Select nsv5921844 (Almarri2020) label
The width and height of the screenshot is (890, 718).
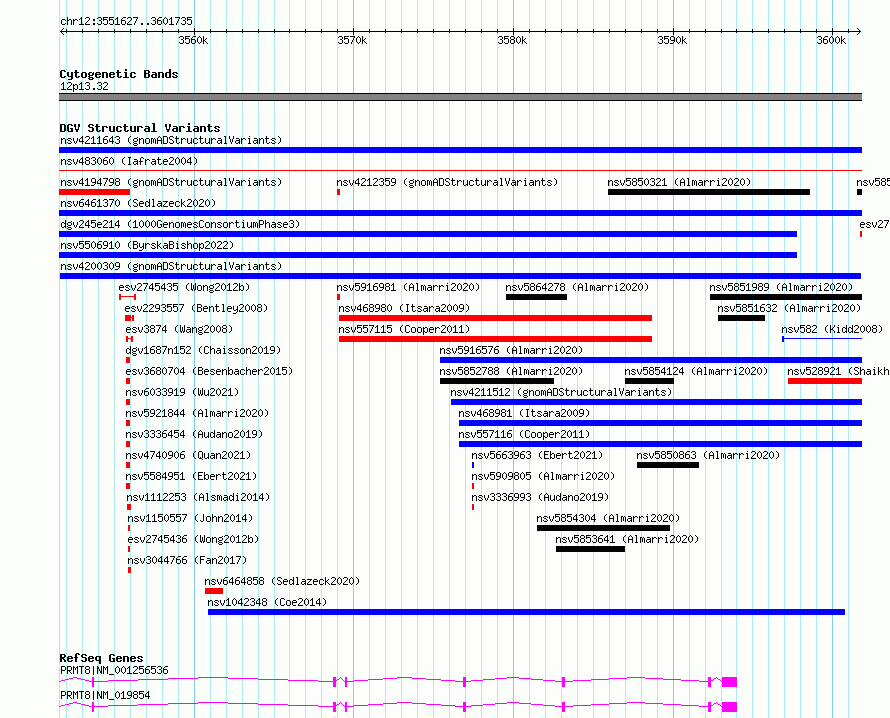tap(197, 413)
